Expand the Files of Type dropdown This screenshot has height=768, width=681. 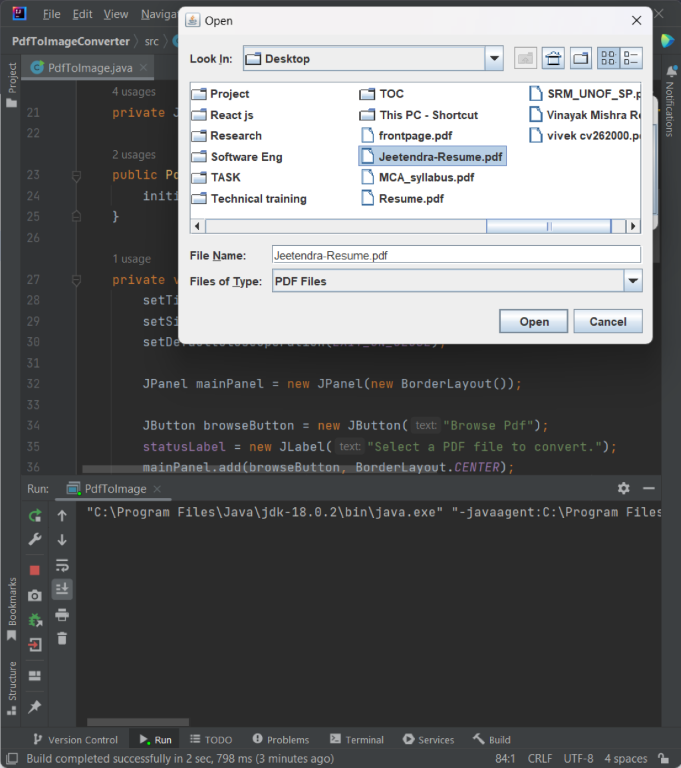pyautogui.click(x=633, y=281)
